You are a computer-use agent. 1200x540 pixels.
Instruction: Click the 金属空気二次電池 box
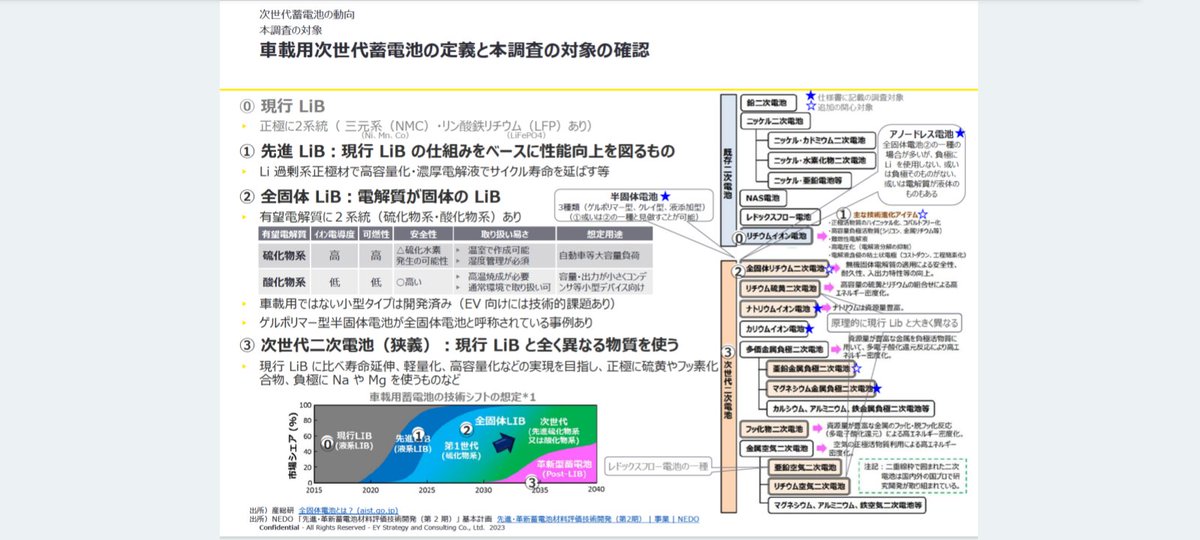coord(776,449)
